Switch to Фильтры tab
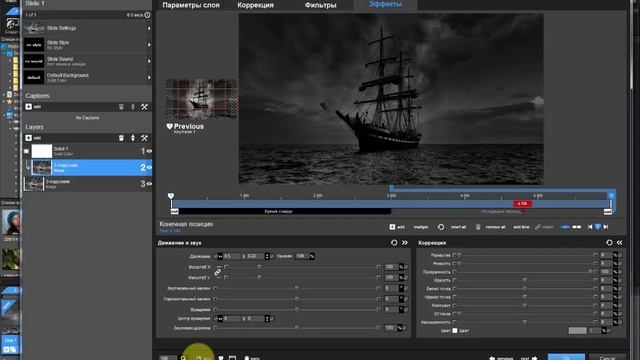Viewport: 640px width, 360px height. pos(320,5)
